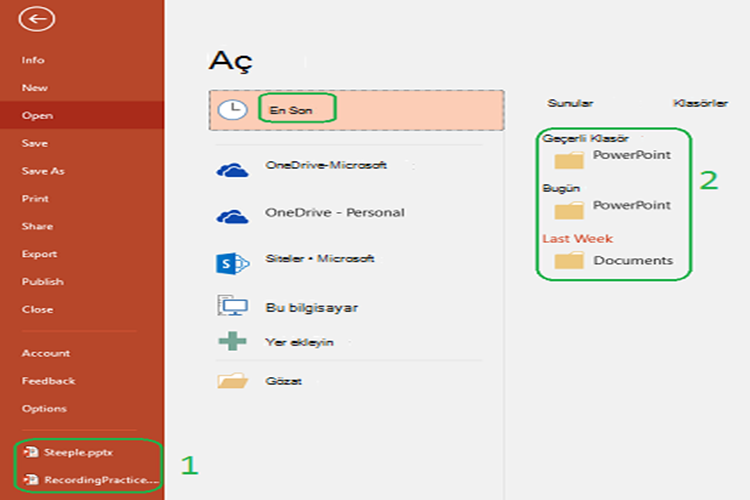Screen dimensions: 750x500
Task: Click the Bugün group heading
Action: click(x=561, y=188)
